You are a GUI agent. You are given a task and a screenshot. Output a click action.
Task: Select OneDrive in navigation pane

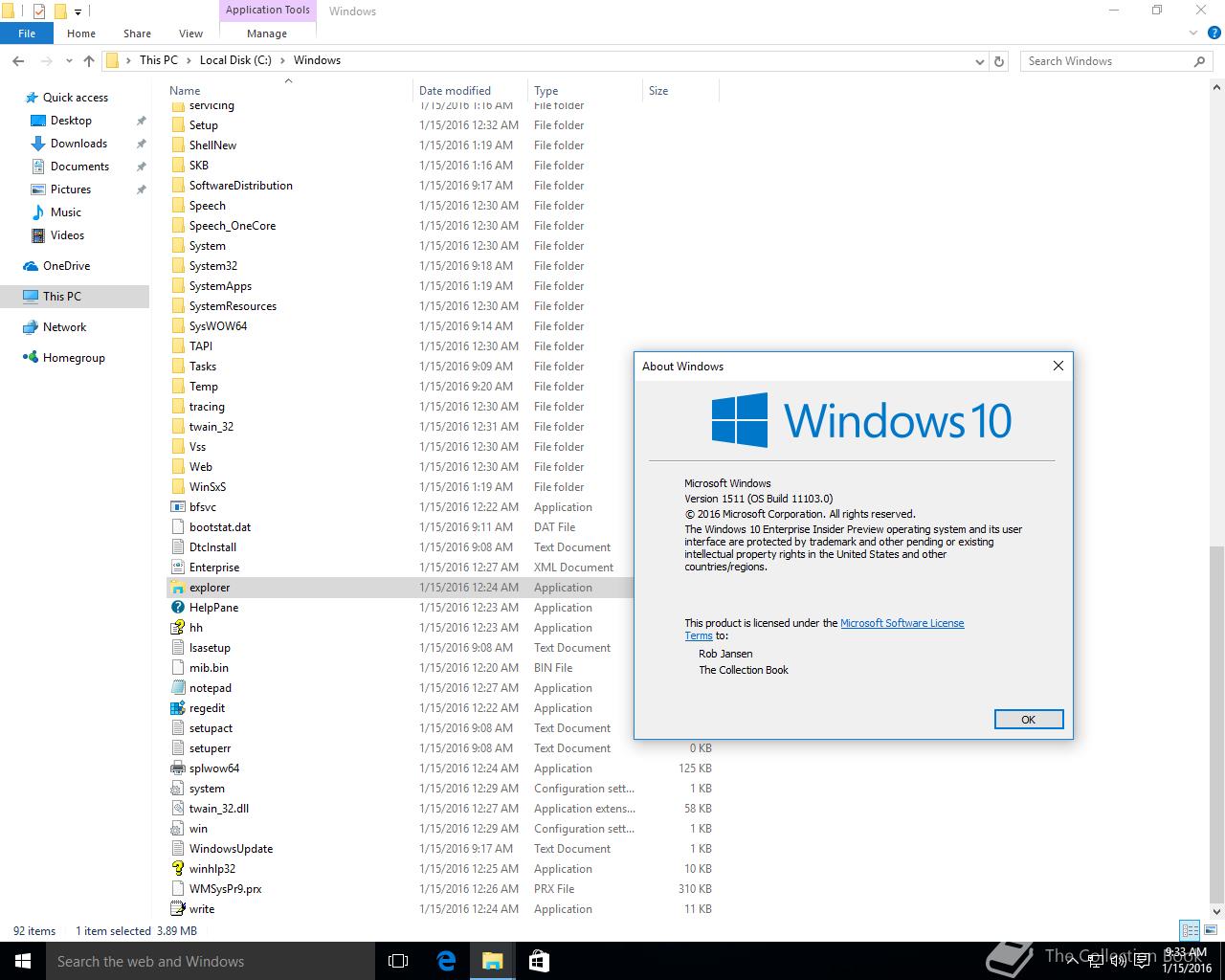pyautogui.click(x=66, y=266)
